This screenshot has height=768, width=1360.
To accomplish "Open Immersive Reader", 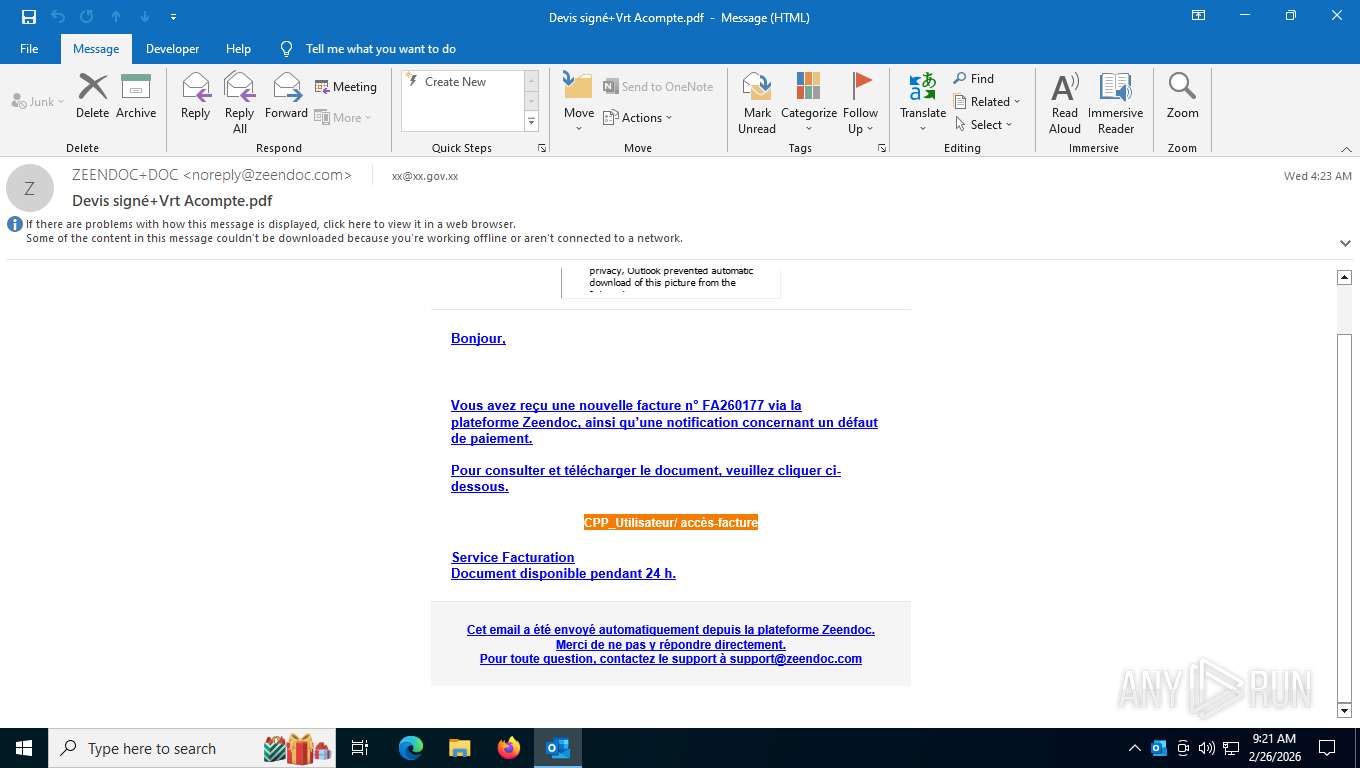I will (1116, 103).
